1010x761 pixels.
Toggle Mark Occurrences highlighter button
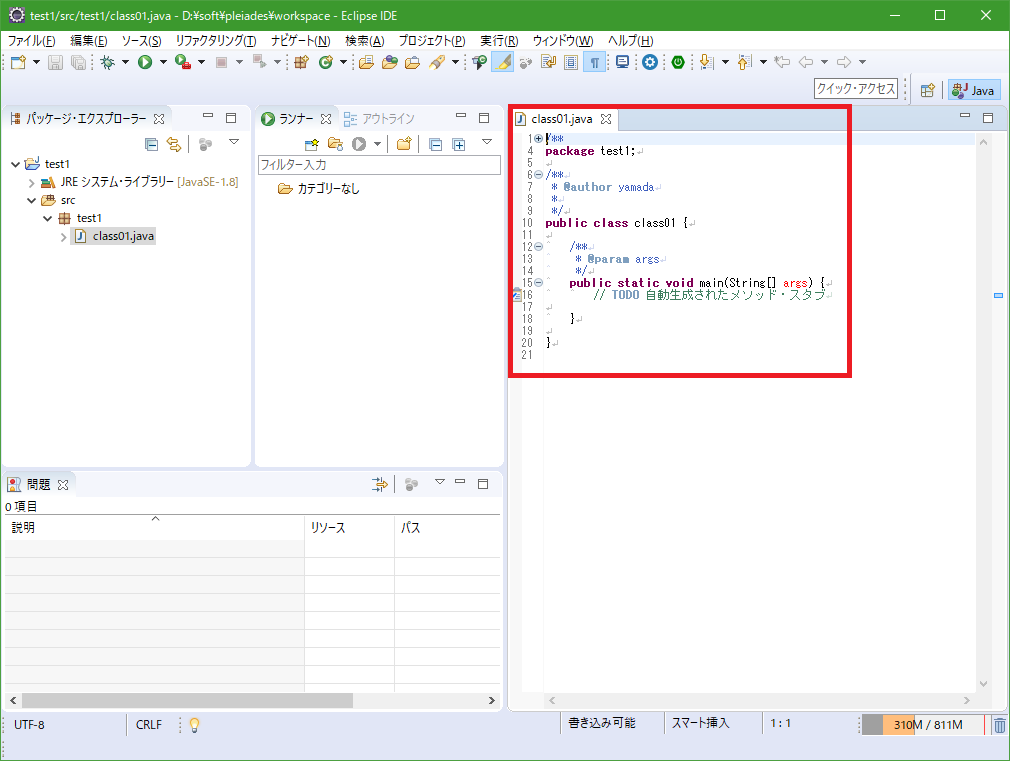[503, 62]
